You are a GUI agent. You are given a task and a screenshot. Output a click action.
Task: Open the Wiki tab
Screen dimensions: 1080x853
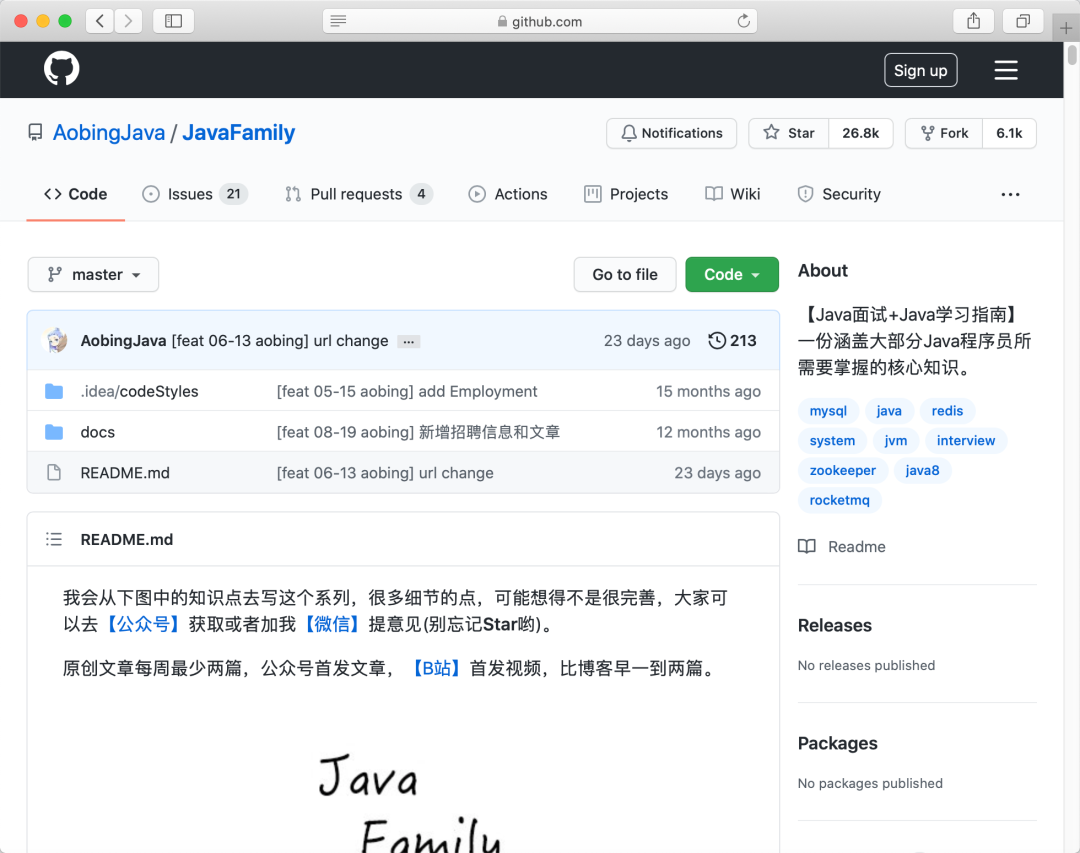point(733,194)
